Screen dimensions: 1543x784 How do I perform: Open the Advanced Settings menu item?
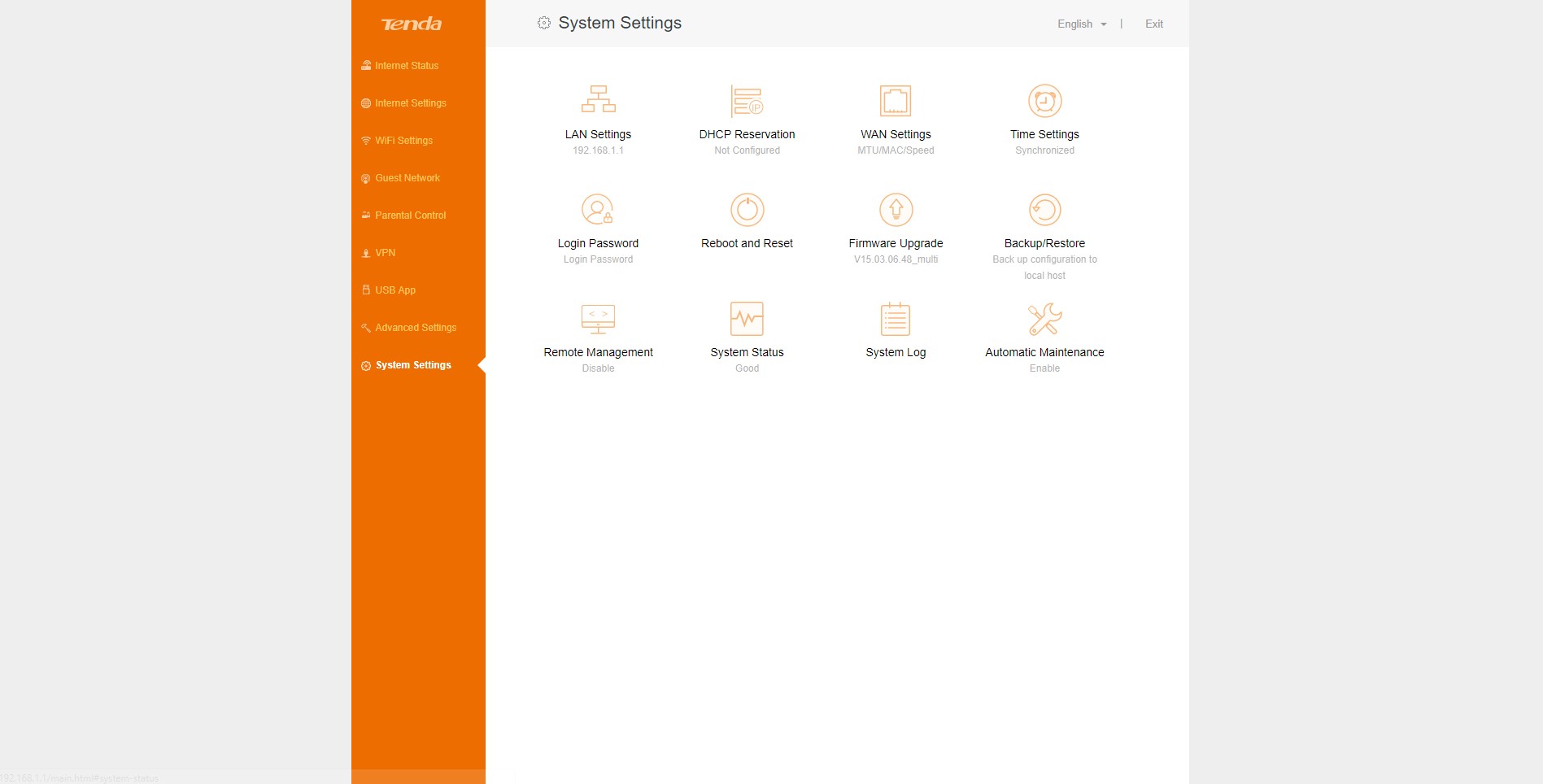point(416,328)
